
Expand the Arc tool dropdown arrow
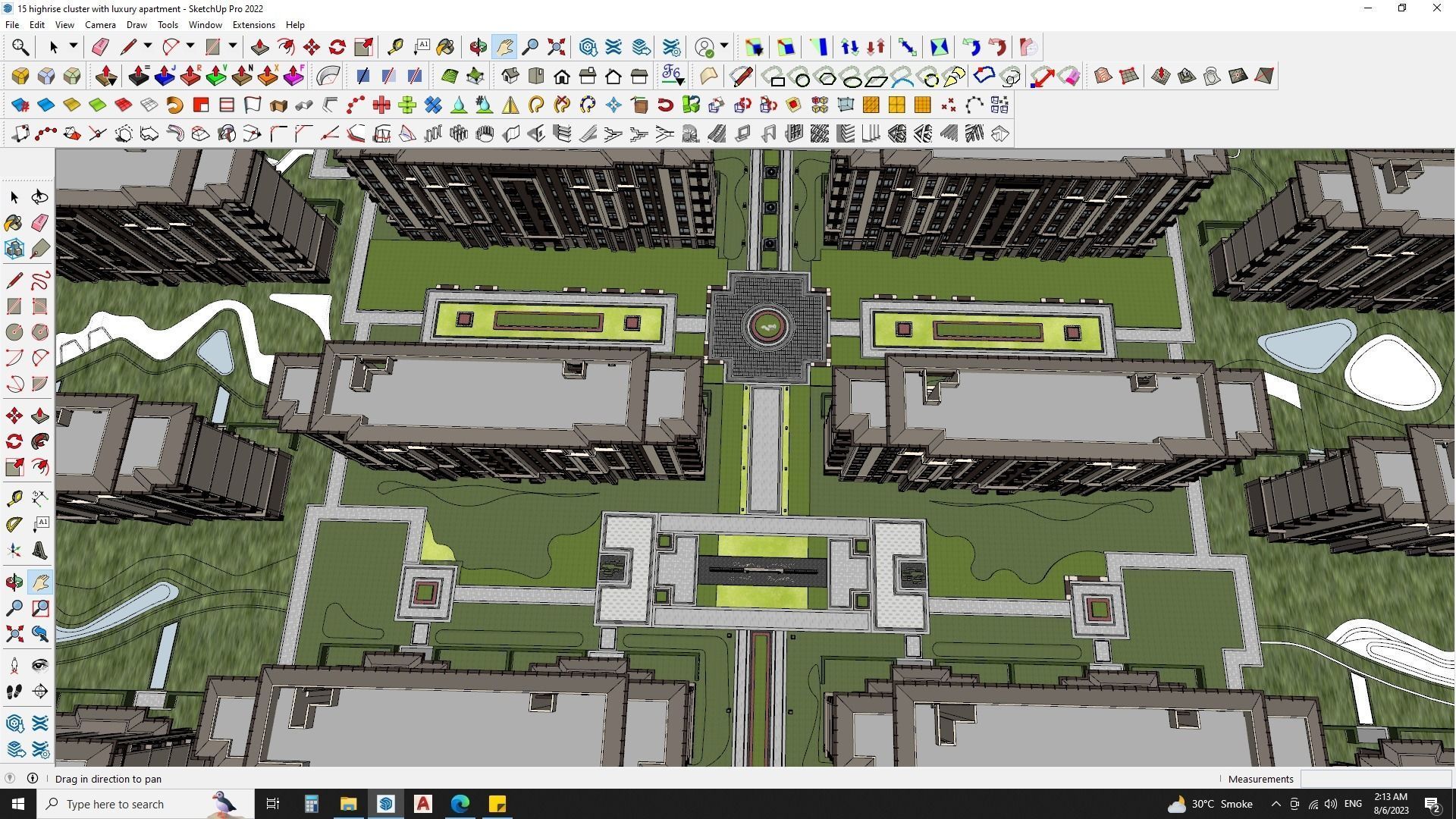190,47
